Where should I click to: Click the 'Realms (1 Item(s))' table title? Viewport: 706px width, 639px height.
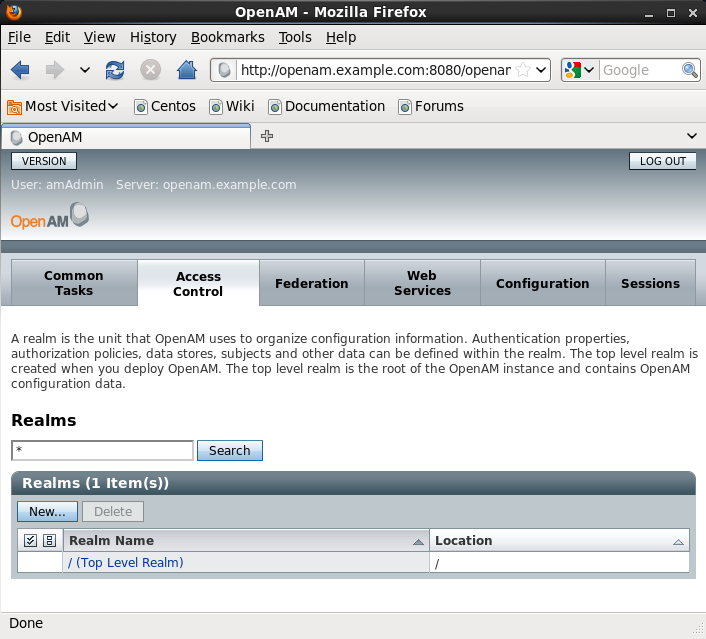tap(95, 483)
